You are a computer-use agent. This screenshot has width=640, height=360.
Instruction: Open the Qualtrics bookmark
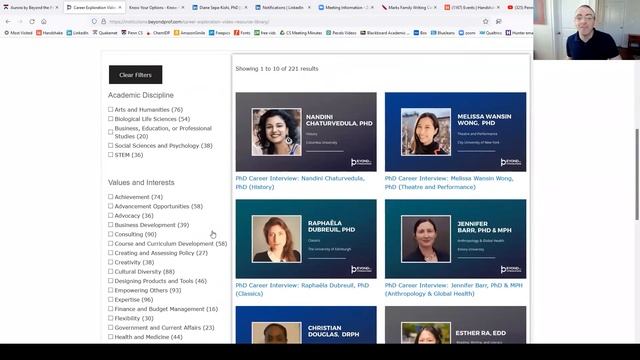point(491,33)
